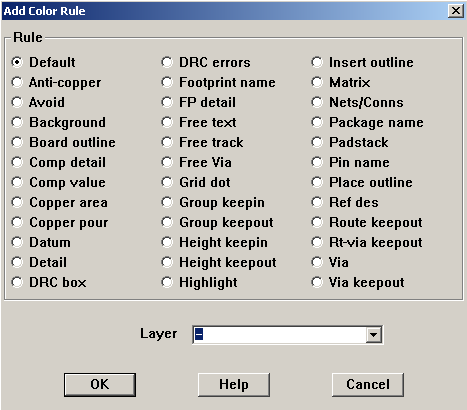Confirm with the OK button
The height and width of the screenshot is (410, 467).
[x=100, y=385]
